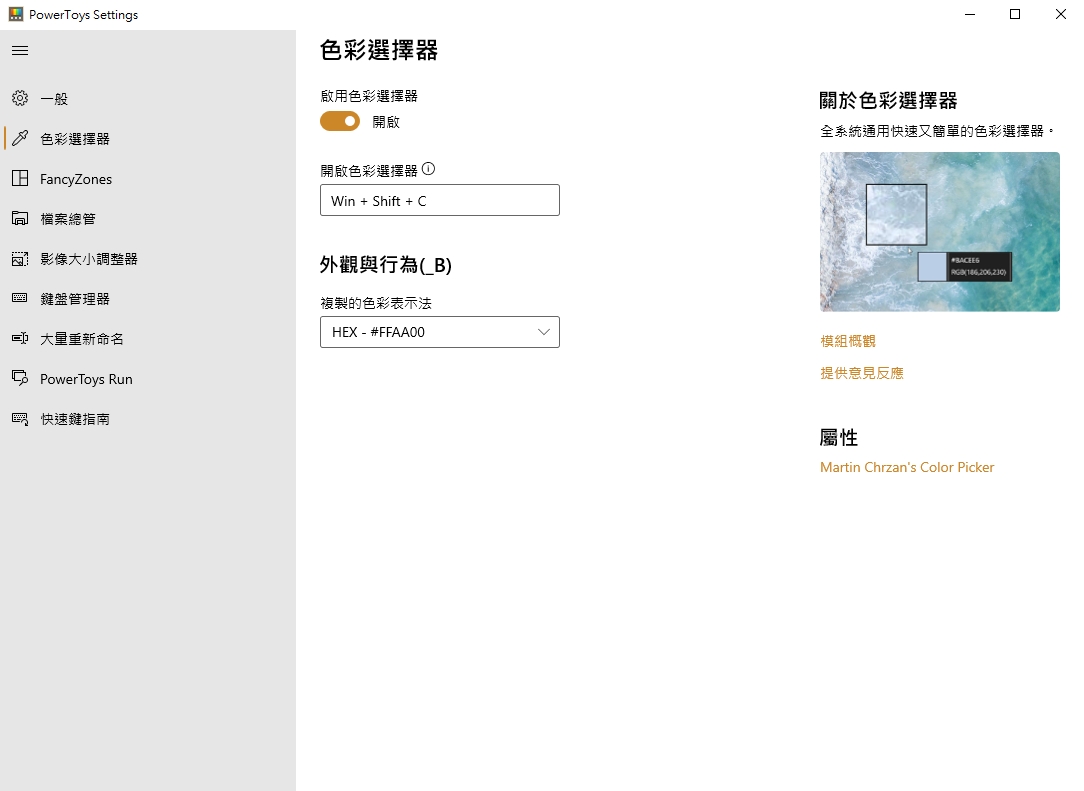Image resolution: width=1084 pixels, height=791 pixels.
Task: Click the PowerToys Run icon
Action: pyautogui.click(x=20, y=378)
